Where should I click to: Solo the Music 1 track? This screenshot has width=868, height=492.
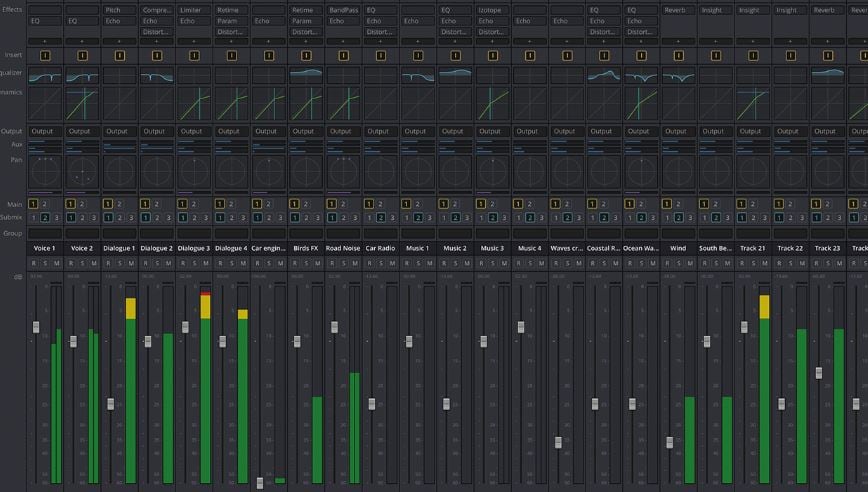click(418, 263)
